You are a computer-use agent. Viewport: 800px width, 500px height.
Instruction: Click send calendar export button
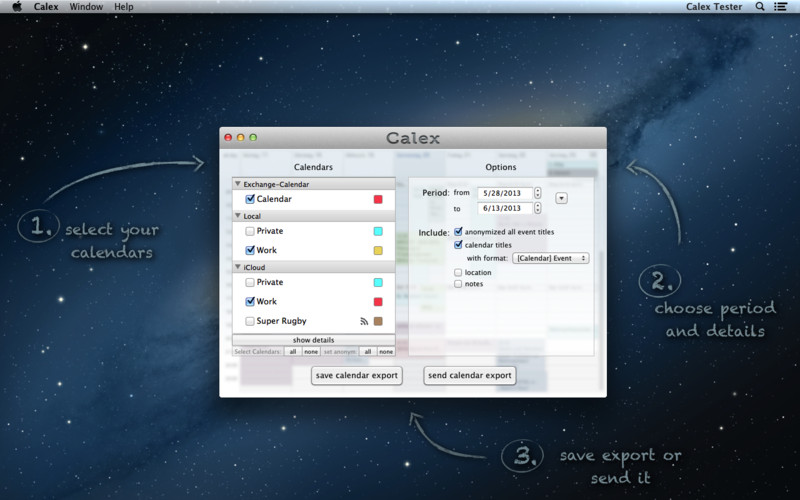[x=469, y=376]
